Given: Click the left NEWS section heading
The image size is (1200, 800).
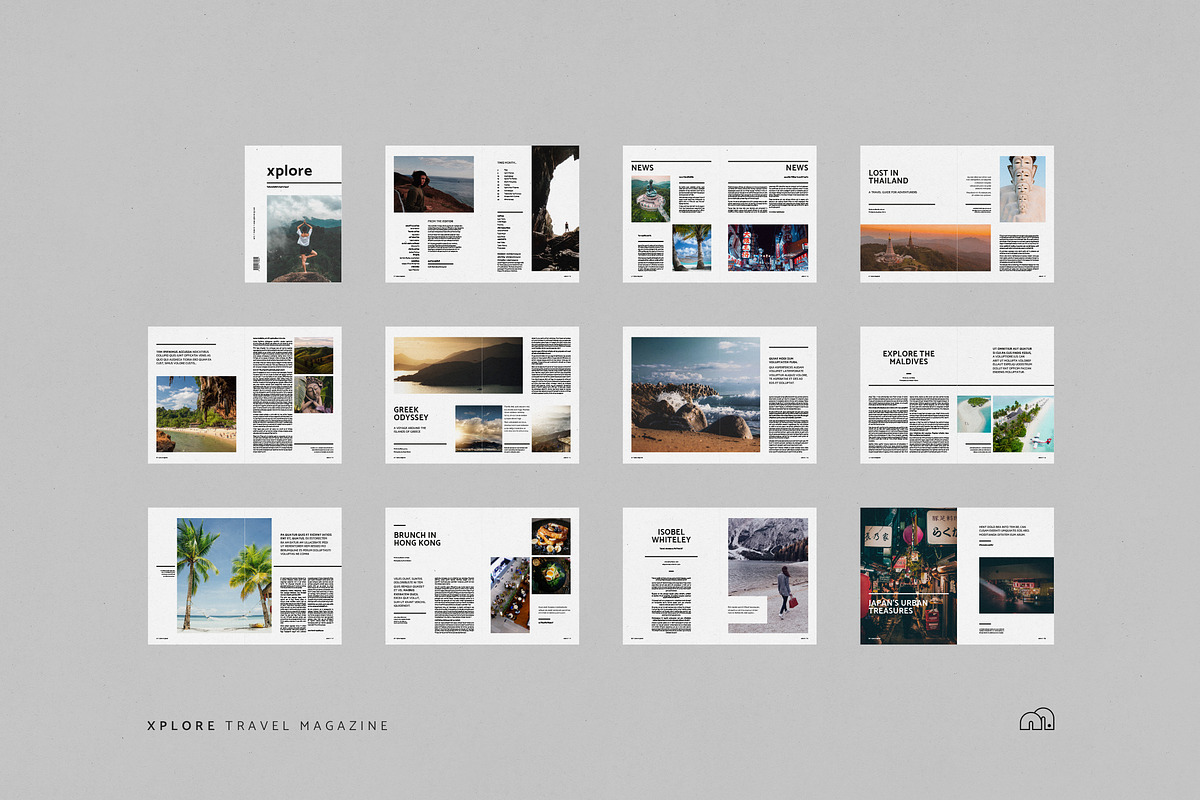Looking at the screenshot, I should (x=643, y=167).
